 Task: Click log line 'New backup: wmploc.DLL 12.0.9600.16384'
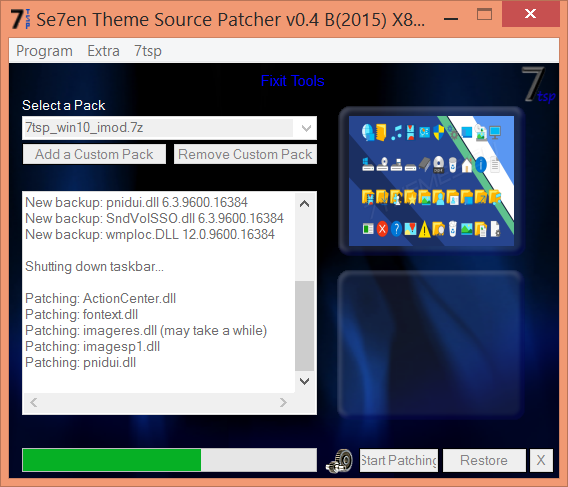pos(150,234)
